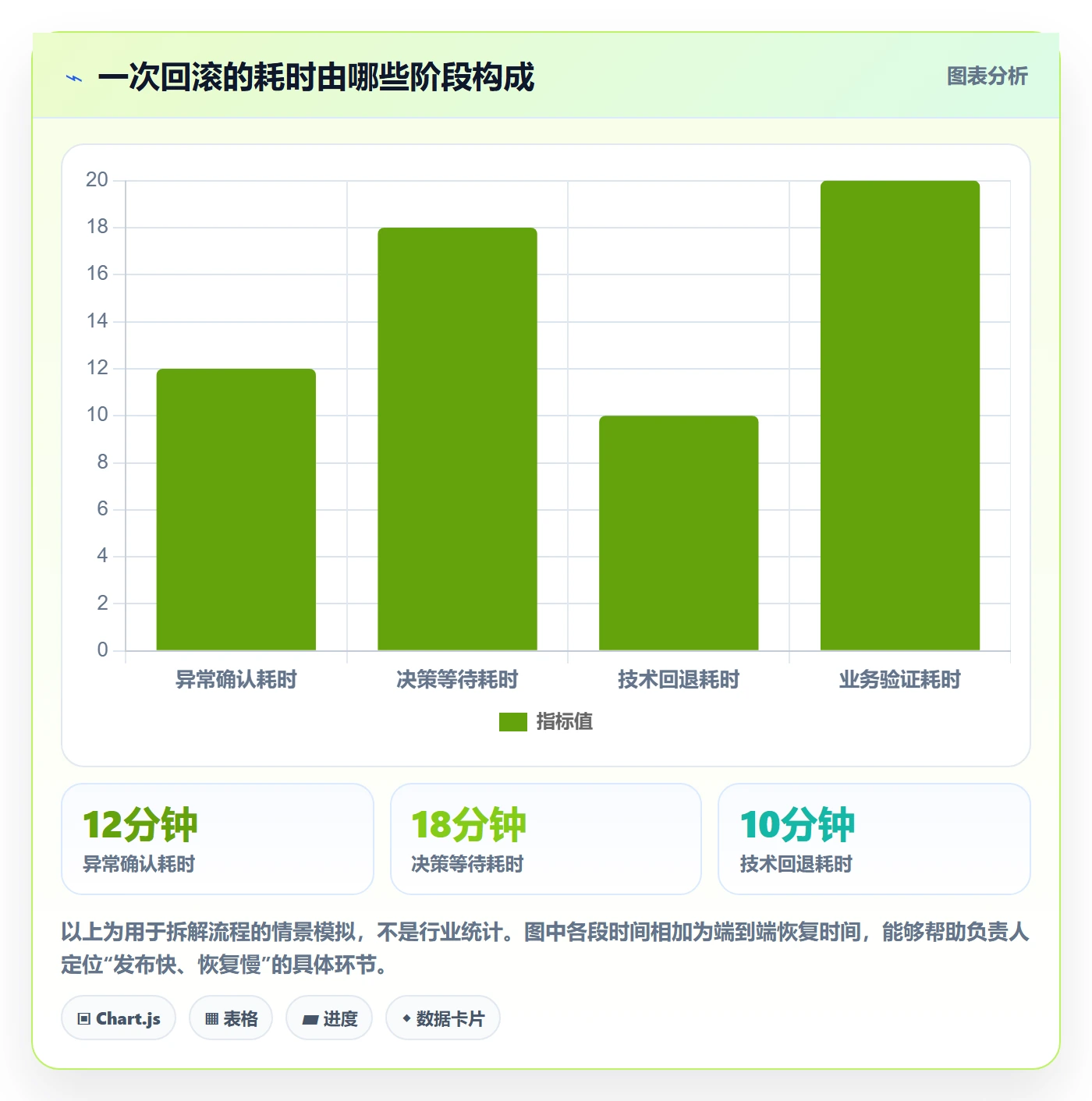The image size is (1092, 1101).
Task: Click the 技术回退耗时 x-axis label
Action: [x=679, y=680]
